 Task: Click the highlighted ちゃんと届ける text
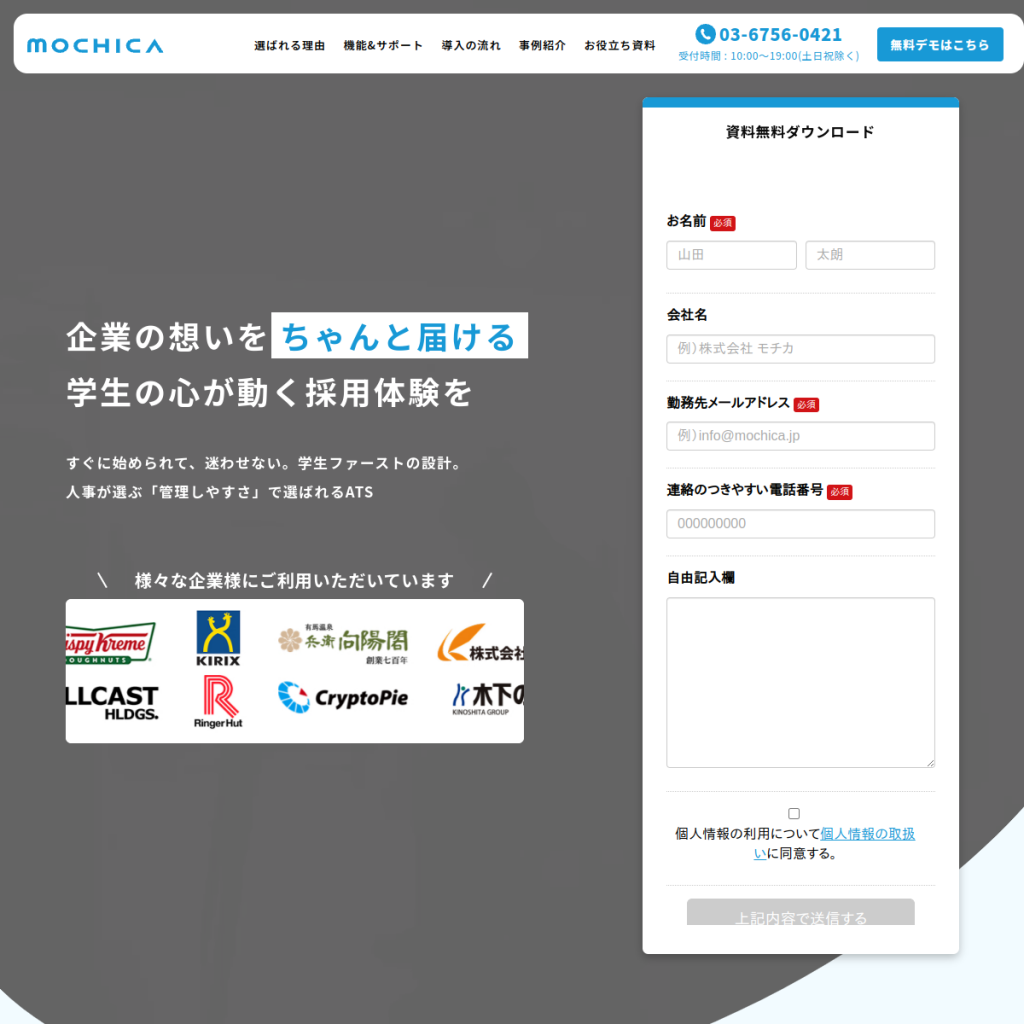400,336
